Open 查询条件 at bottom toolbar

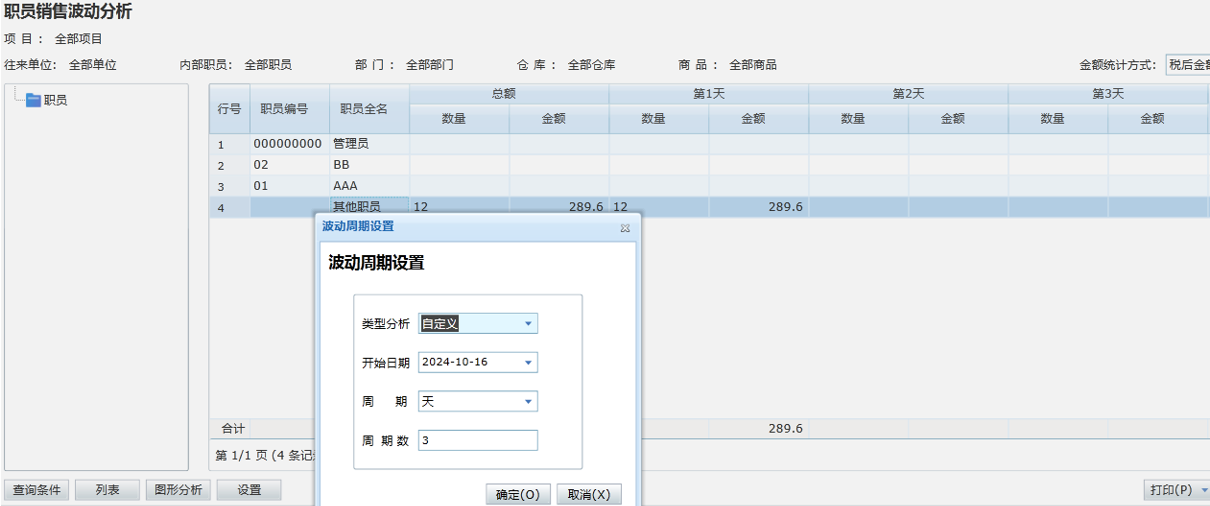[37, 490]
